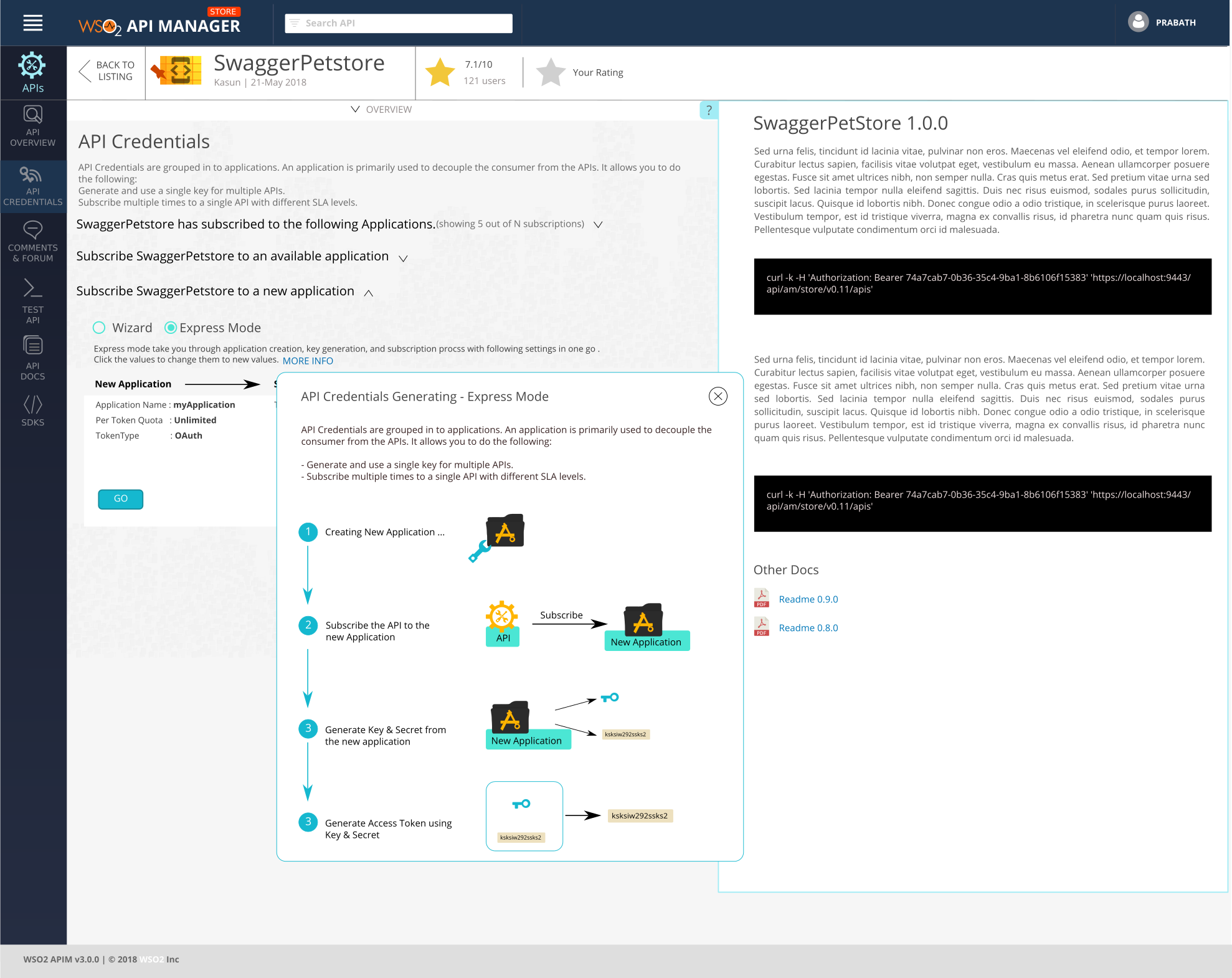Go to API Credentials sidebar tab

[x=33, y=186]
